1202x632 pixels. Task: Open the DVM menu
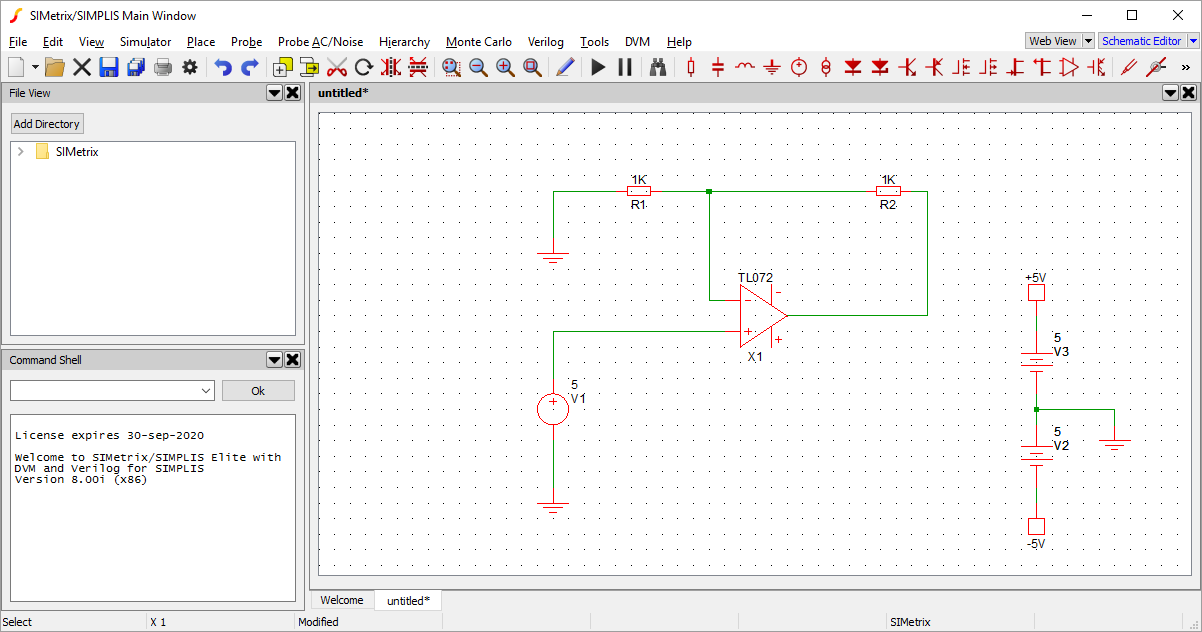(x=637, y=42)
